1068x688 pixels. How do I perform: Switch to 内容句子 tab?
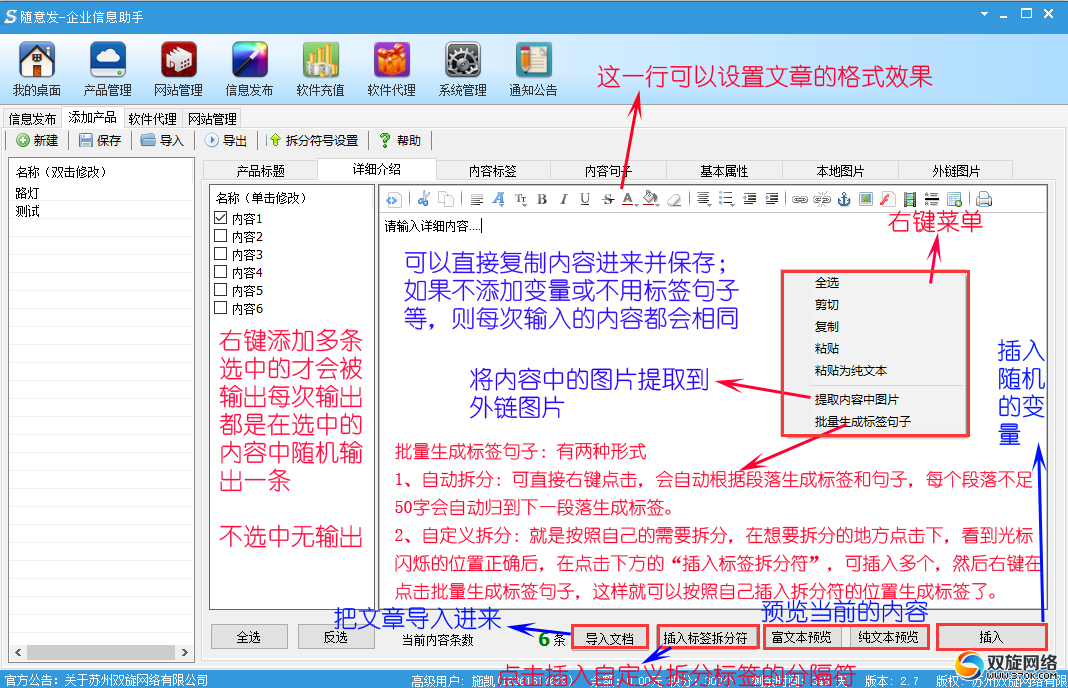click(x=608, y=171)
